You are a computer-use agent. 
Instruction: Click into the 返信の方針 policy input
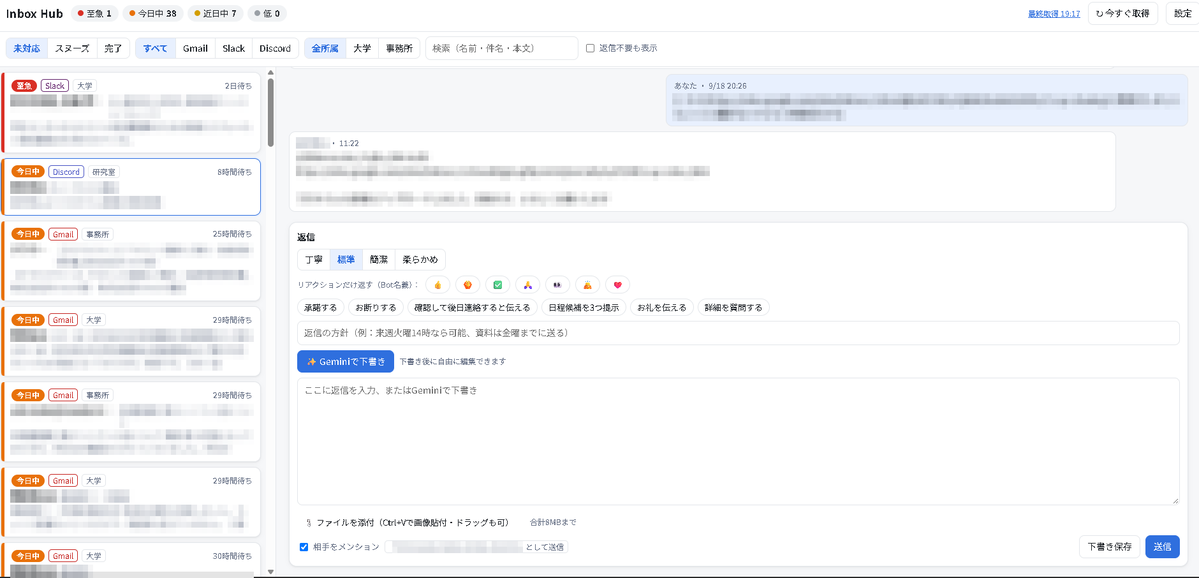point(738,333)
